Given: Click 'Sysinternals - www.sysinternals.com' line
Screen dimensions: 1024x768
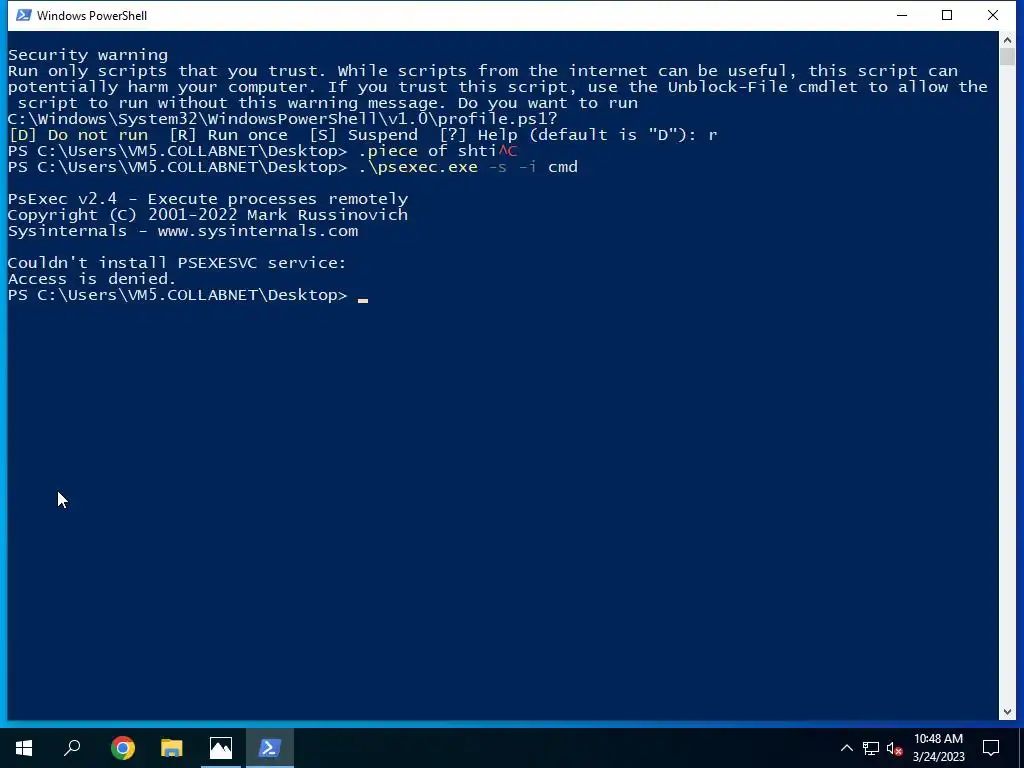Looking at the screenshot, I should coord(183,231).
